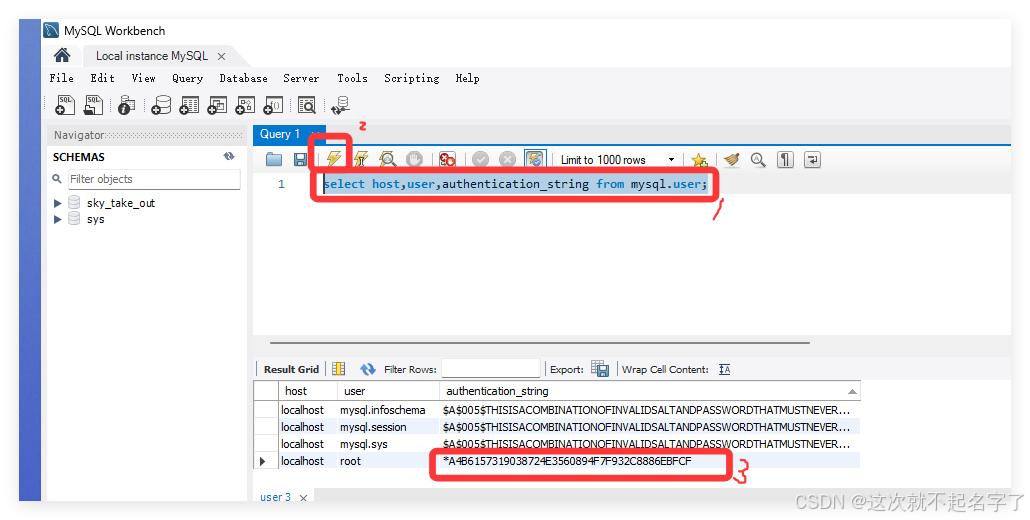Toggle invisible characters pilcrow icon

pyautogui.click(x=785, y=159)
